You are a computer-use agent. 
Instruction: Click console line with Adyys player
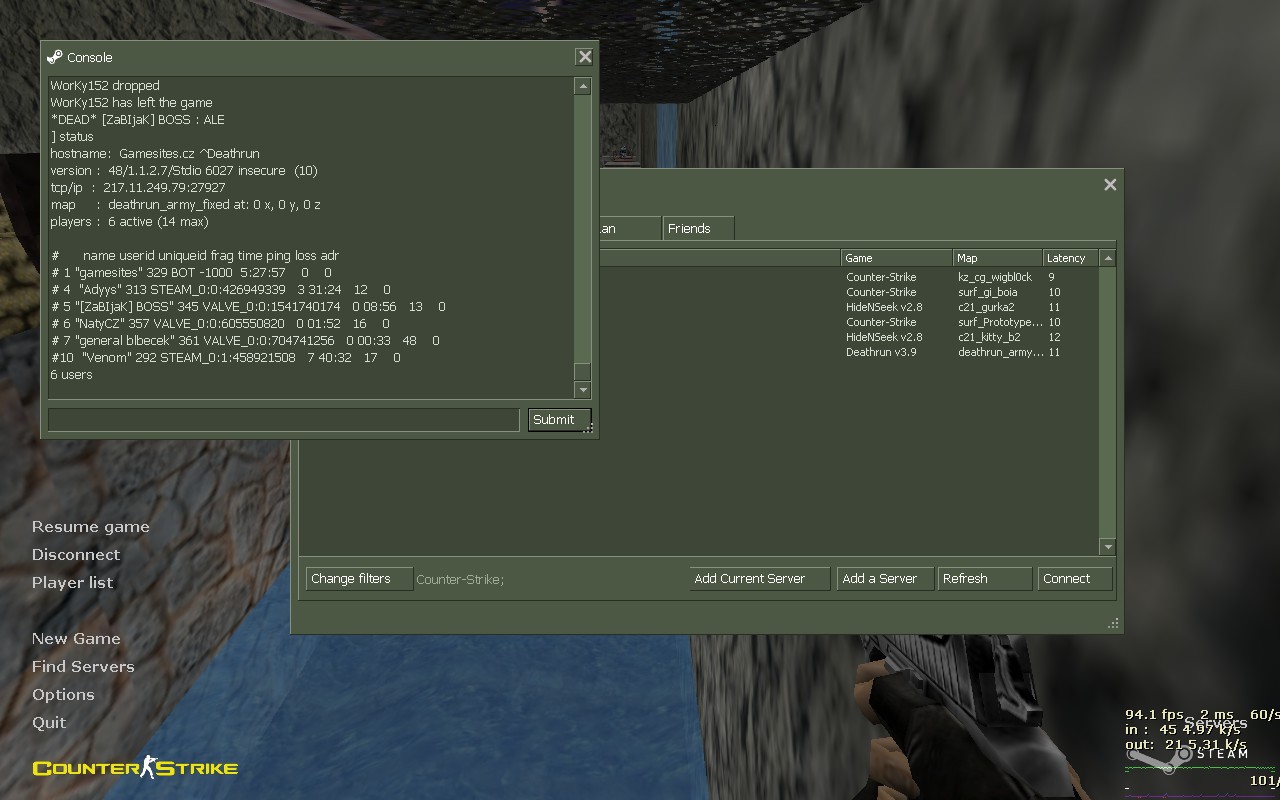click(220, 290)
